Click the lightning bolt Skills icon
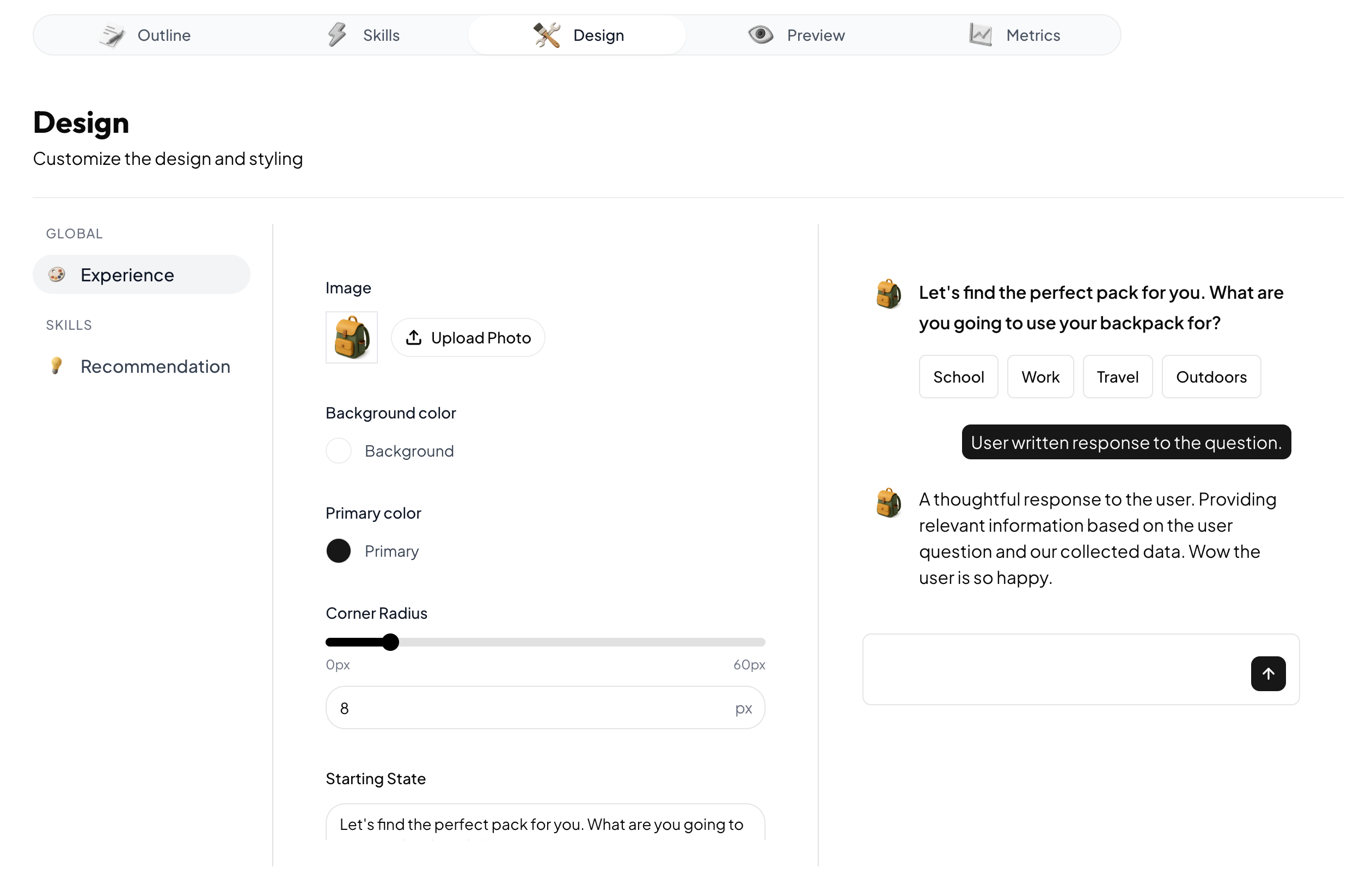The width and height of the screenshot is (1372, 874). coord(338,35)
